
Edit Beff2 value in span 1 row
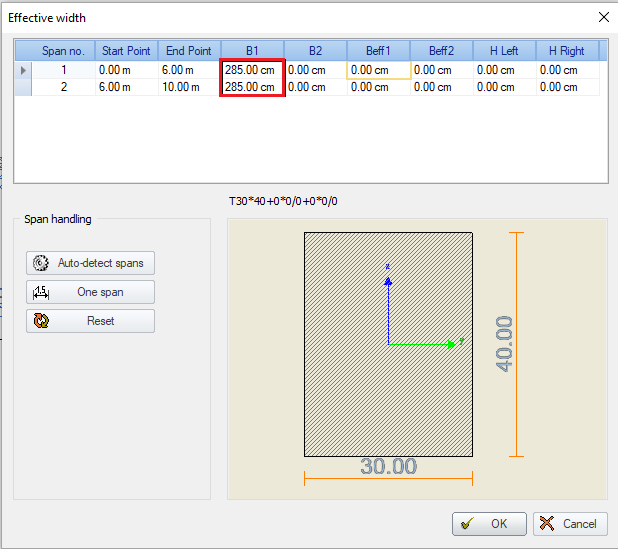442,70
